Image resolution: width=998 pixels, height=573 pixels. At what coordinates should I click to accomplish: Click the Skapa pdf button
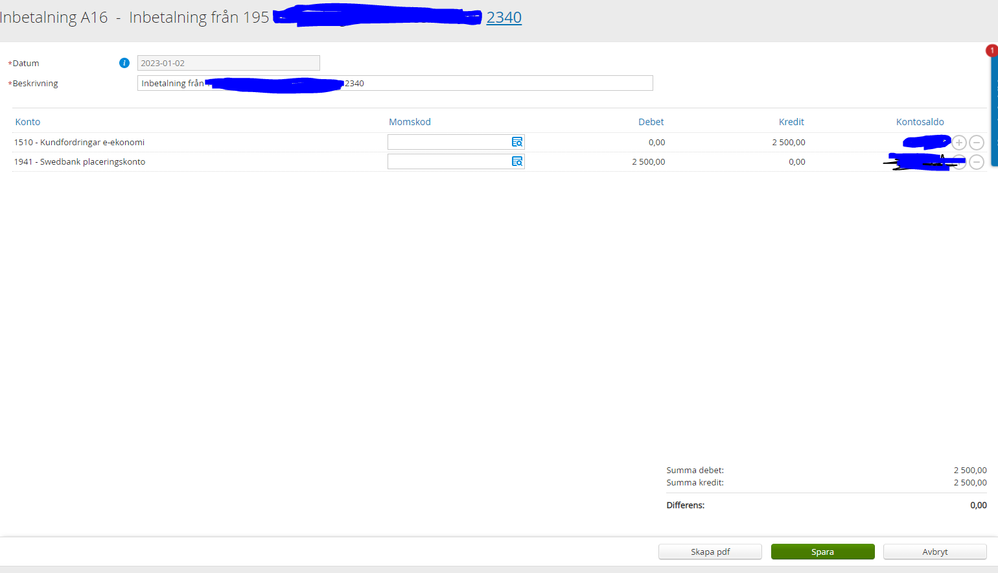click(710, 551)
